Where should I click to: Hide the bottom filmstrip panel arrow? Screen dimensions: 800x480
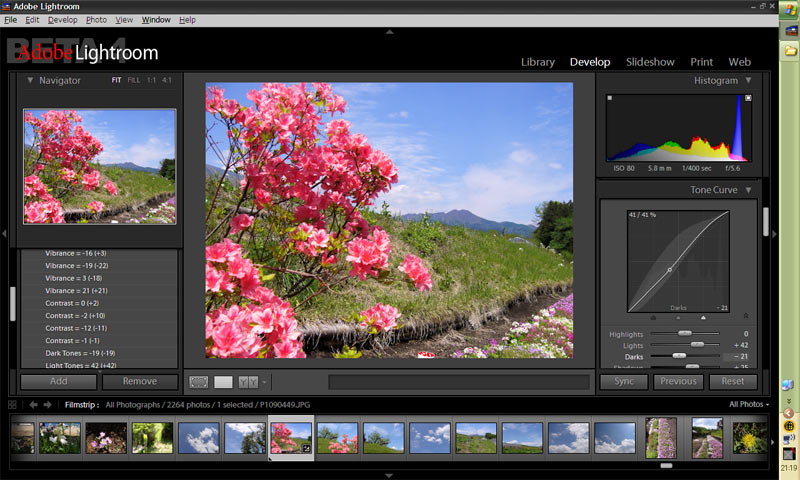(389, 475)
